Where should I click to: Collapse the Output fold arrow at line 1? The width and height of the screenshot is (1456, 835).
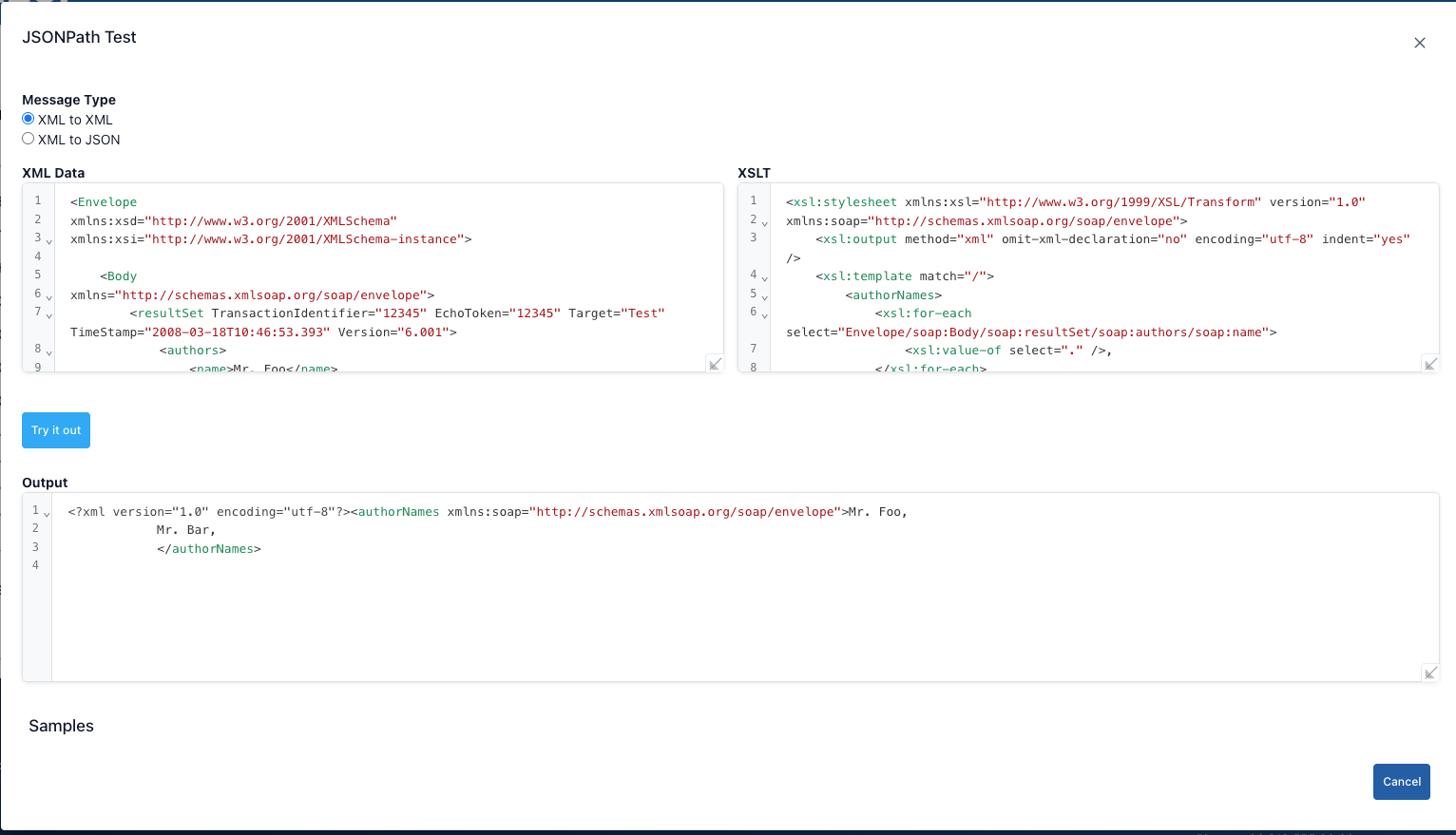pyautogui.click(x=47, y=514)
